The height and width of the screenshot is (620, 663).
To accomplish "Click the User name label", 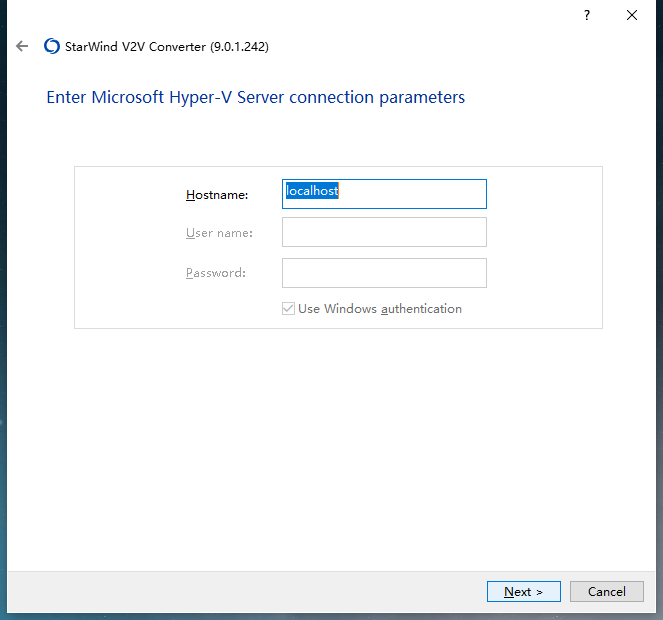I will coord(219,233).
